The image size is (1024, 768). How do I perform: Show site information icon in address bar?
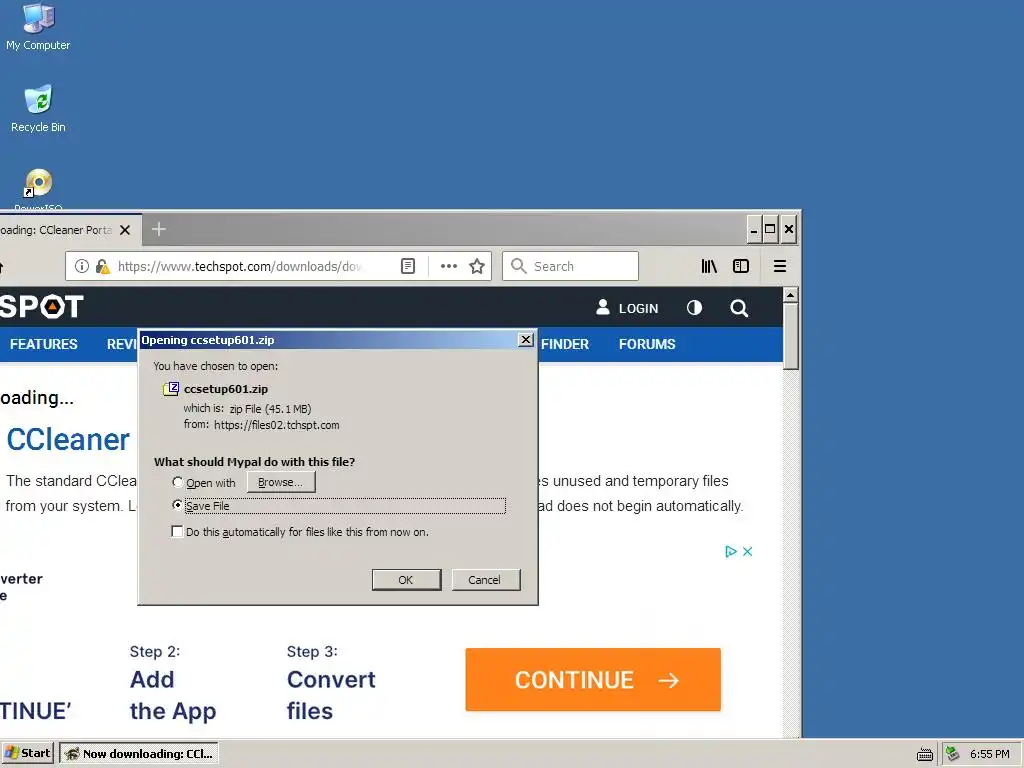click(x=82, y=266)
